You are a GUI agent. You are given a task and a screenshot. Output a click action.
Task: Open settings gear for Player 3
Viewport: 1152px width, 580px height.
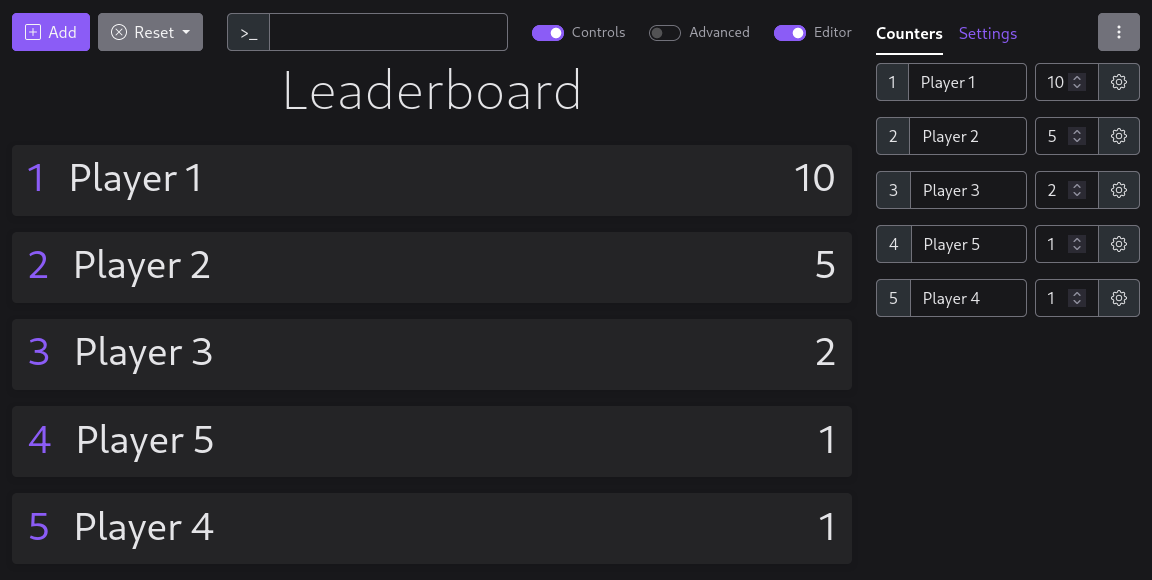[1119, 190]
